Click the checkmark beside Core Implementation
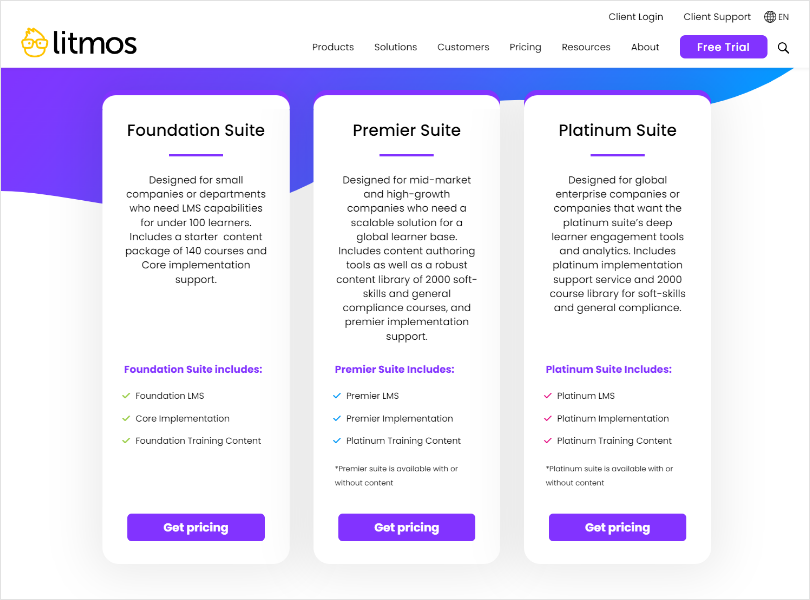810x600 pixels. click(x=126, y=419)
